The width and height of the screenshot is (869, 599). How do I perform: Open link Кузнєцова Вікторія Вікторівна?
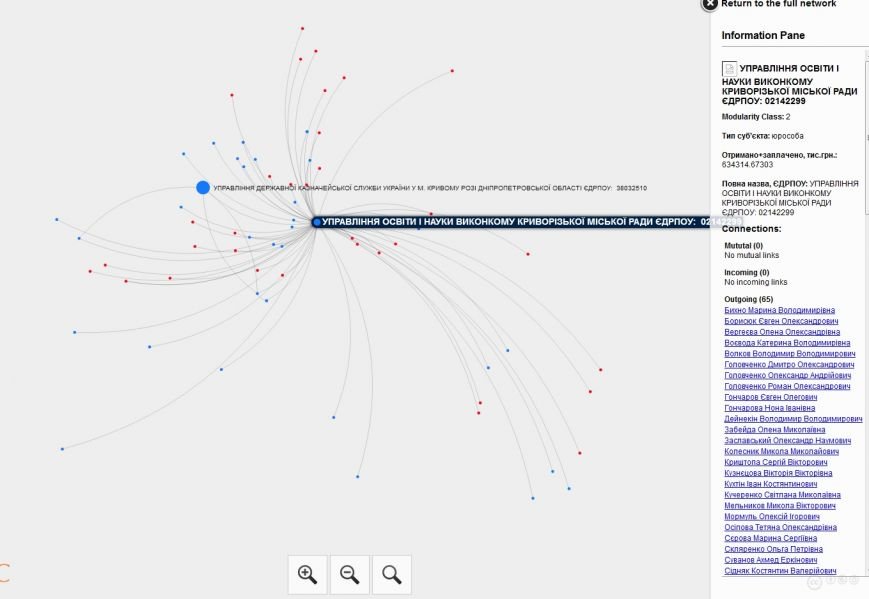pyautogui.click(x=778, y=473)
